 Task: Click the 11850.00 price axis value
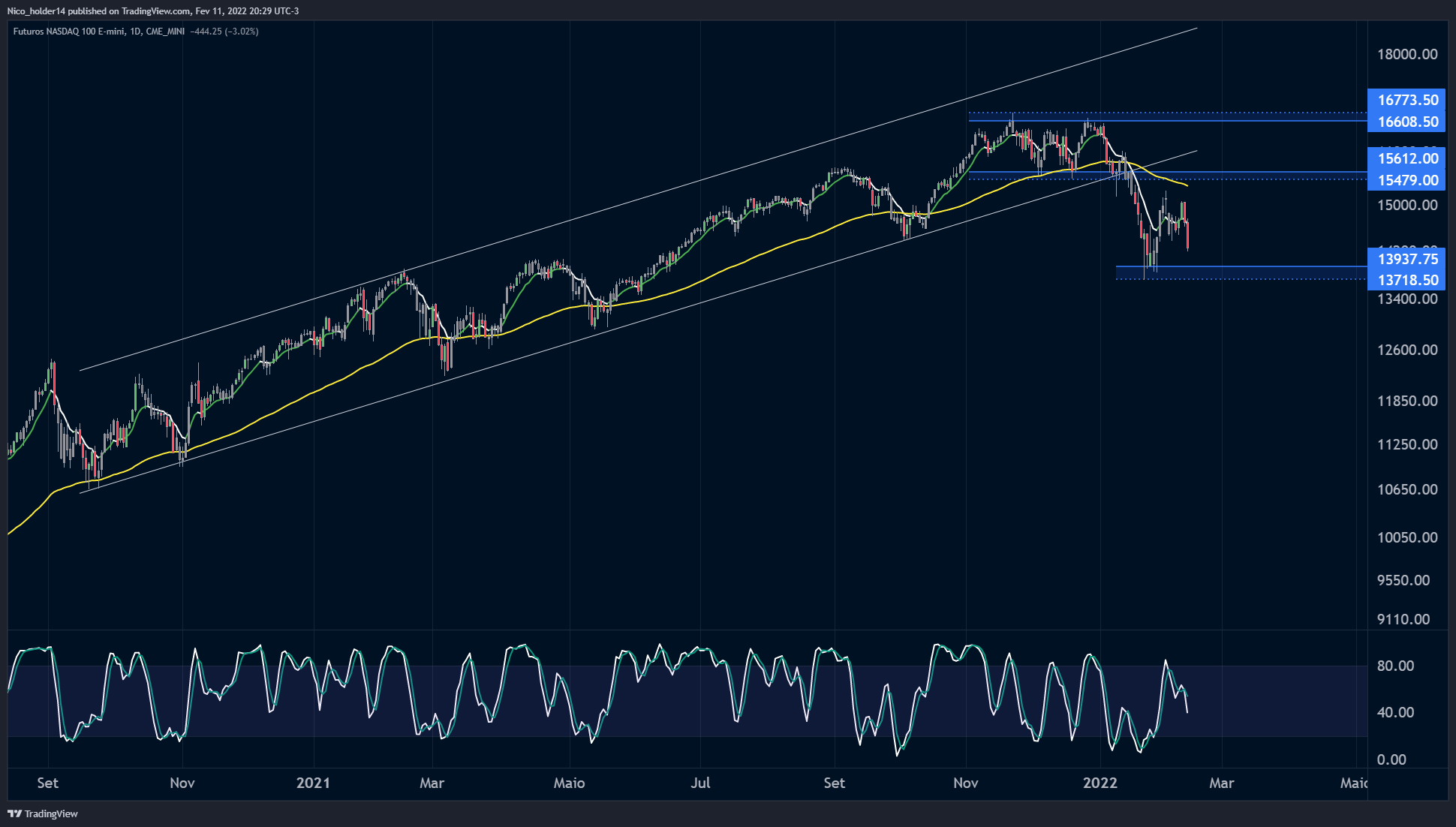click(x=1407, y=401)
